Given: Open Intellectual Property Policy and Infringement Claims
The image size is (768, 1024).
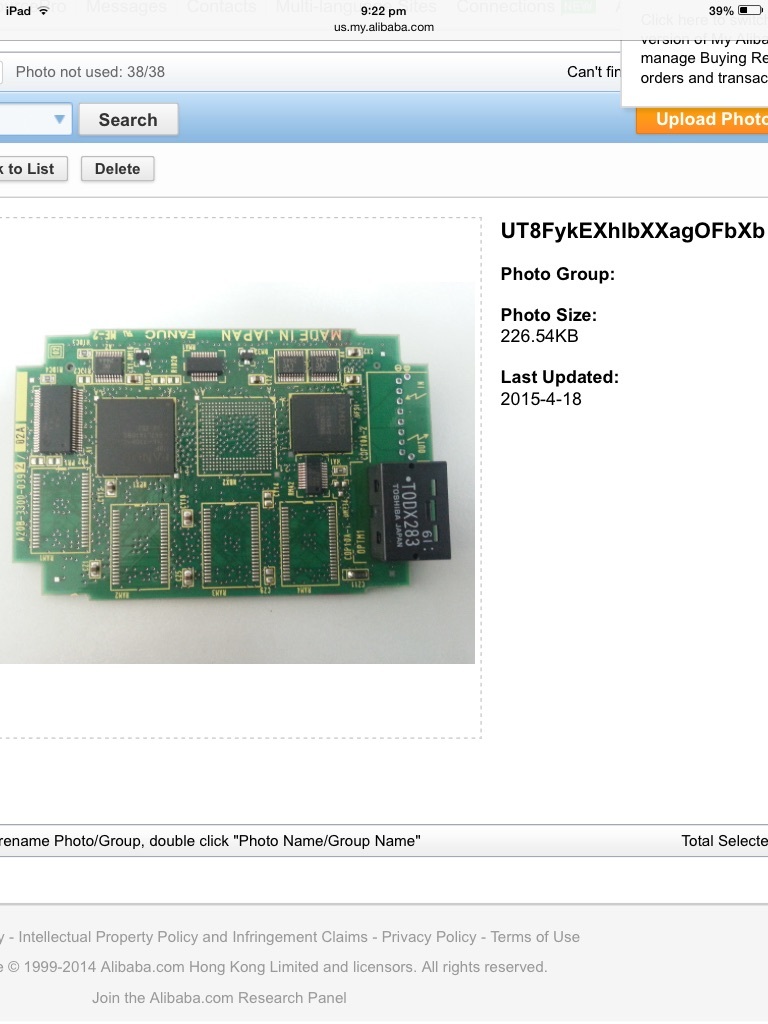Looking at the screenshot, I should tap(193, 936).
